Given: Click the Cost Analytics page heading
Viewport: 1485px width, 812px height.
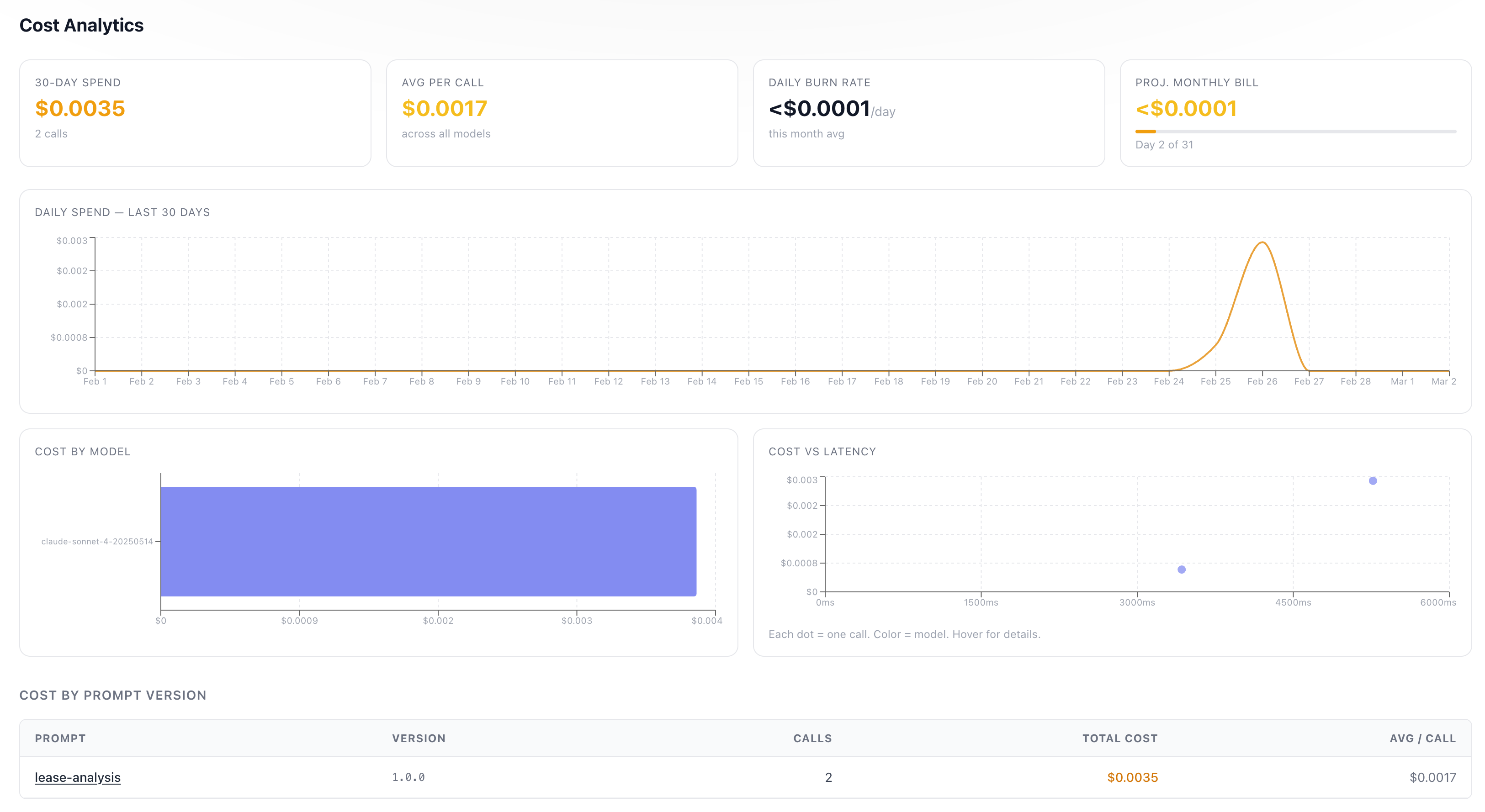Looking at the screenshot, I should click(x=81, y=25).
